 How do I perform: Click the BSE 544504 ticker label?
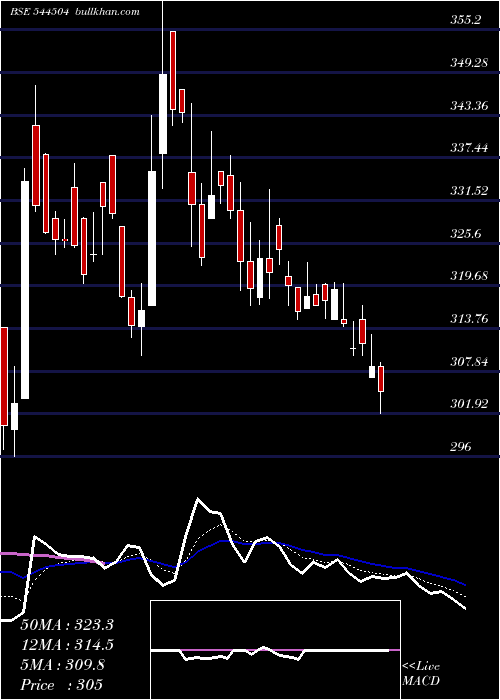click(39, 12)
